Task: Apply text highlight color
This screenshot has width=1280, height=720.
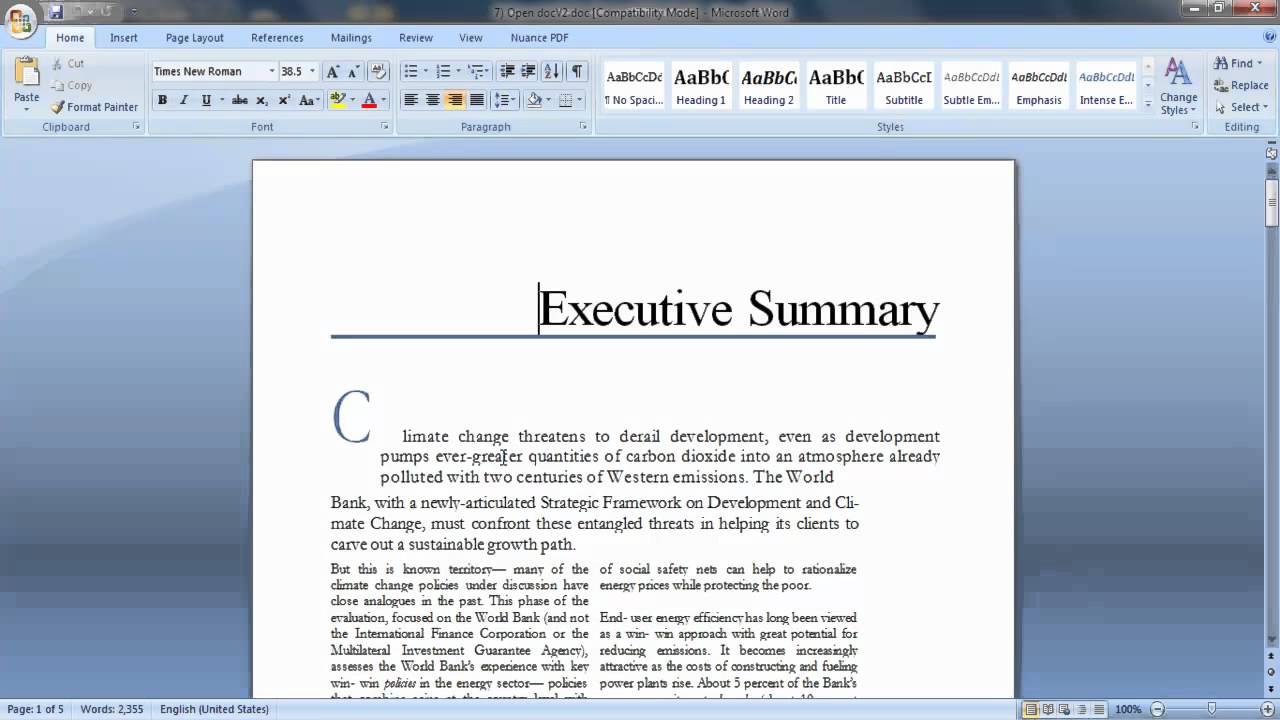Action: pos(337,100)
